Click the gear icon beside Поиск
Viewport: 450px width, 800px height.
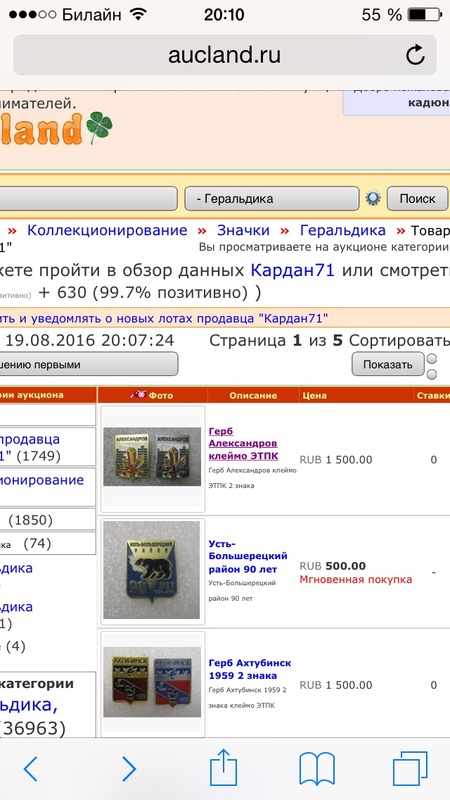373,198
